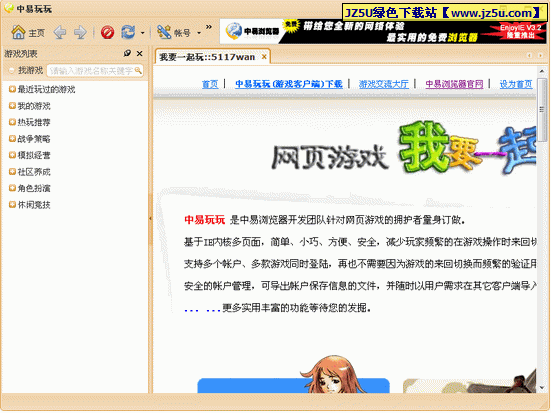The height and width of the screenshot is (413, 551).
Task: Stop page loading with red stop icon
Action: (x=107, y=33)
